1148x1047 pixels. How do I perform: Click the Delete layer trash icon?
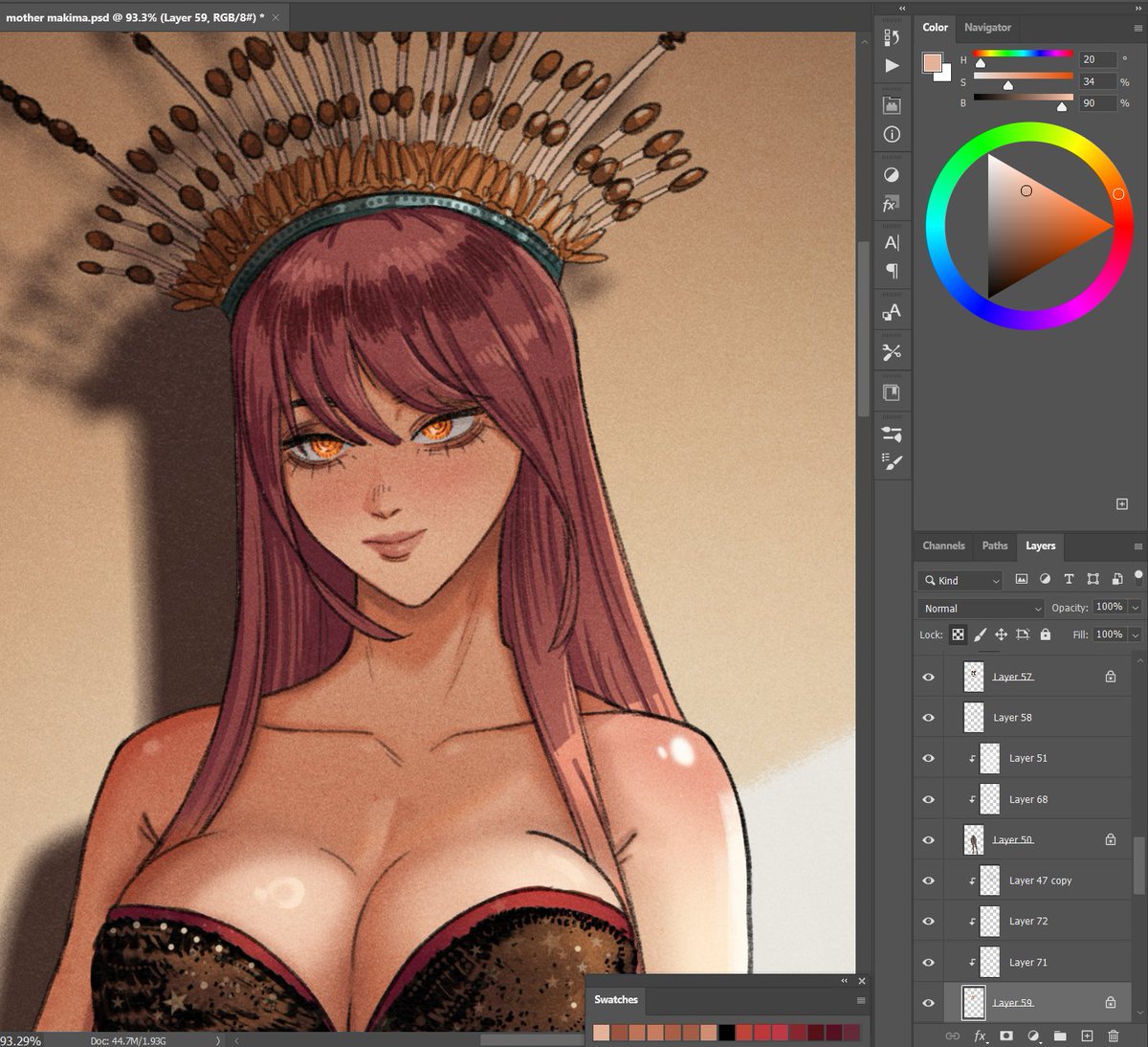pyautogui.click(x=1114, y=1036)
